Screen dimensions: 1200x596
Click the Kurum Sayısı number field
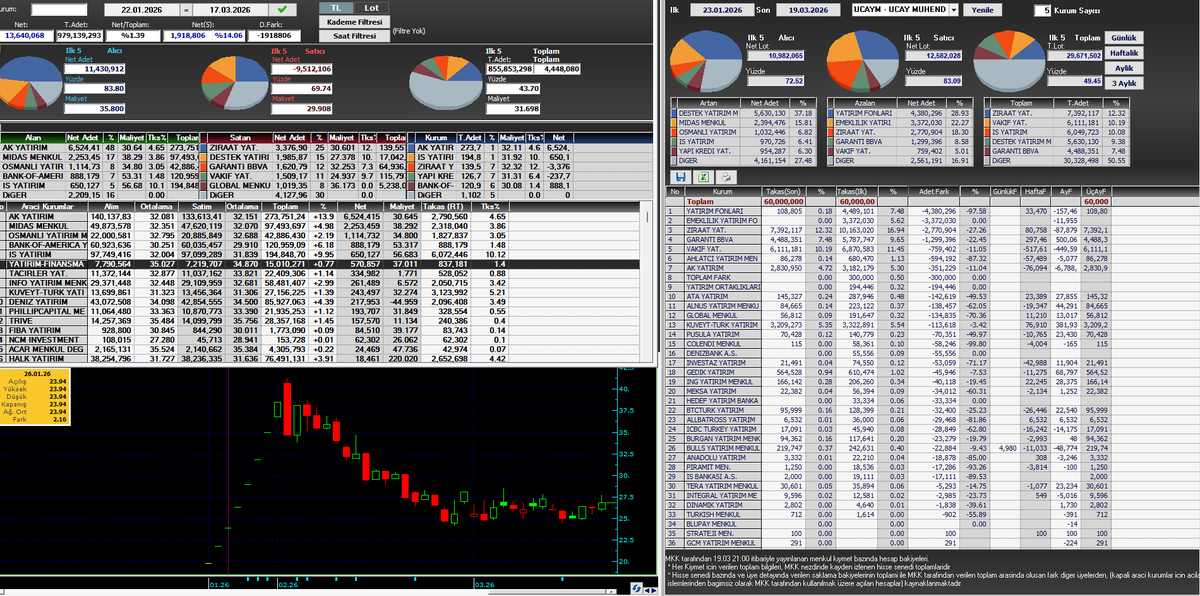pyautogui.click(x=1042, y=9)
